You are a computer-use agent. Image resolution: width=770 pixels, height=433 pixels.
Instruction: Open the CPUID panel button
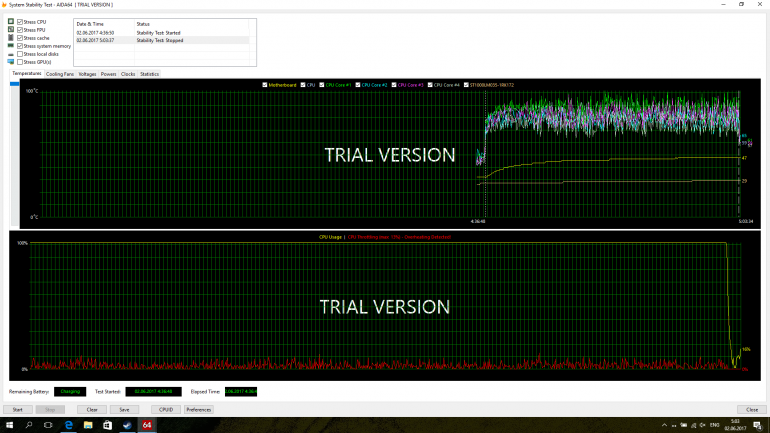click(x=166, y=409)
